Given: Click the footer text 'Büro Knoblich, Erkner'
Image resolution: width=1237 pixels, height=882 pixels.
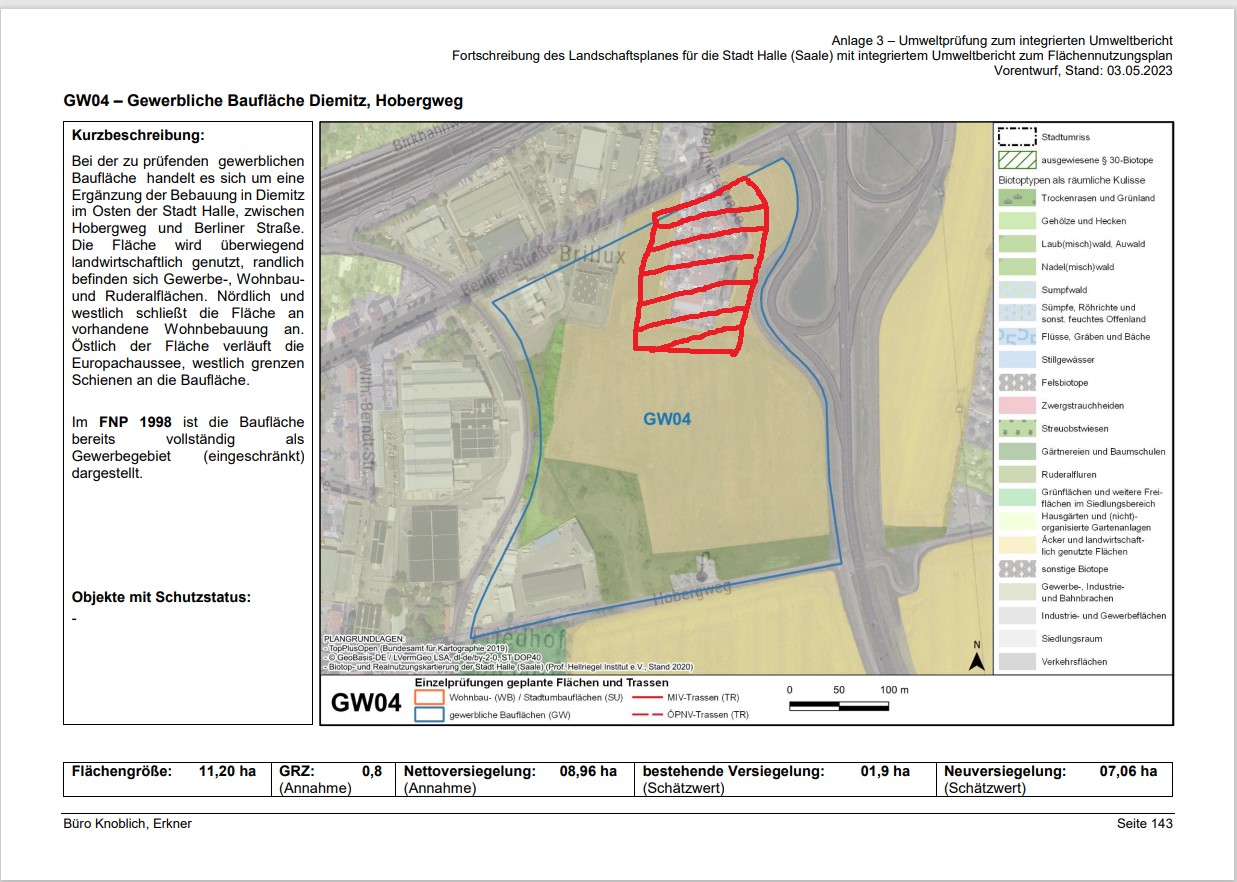Looking at the screenshot, I should point(127,823).
